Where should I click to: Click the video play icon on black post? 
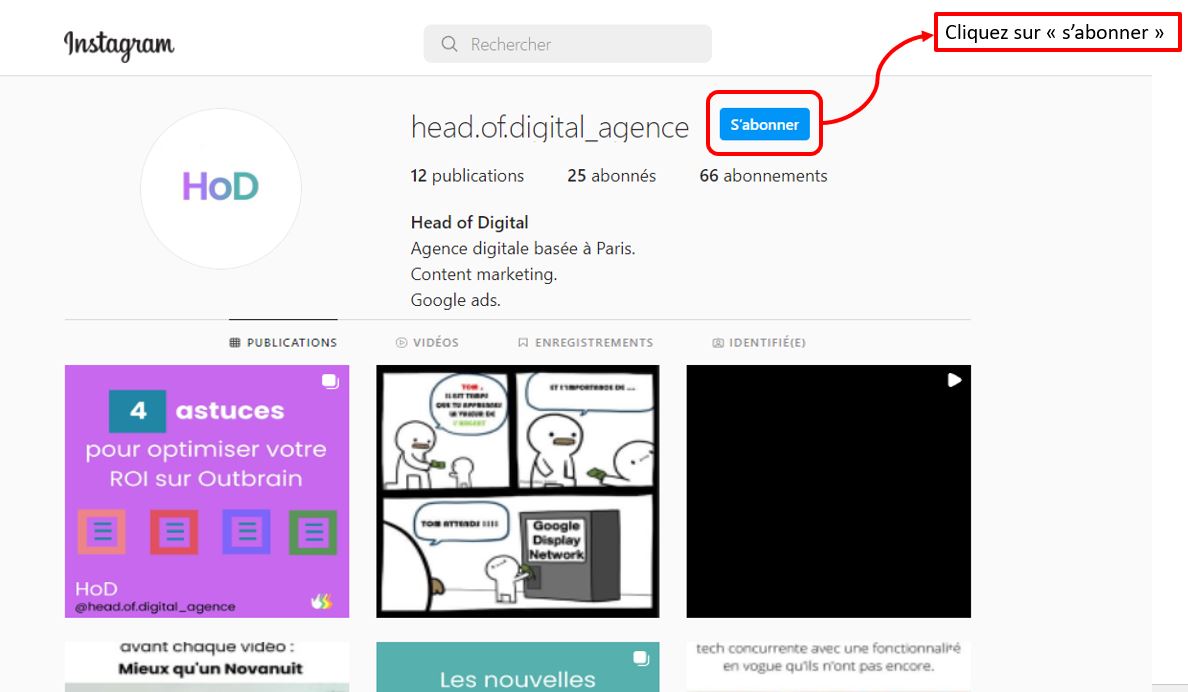954,380
